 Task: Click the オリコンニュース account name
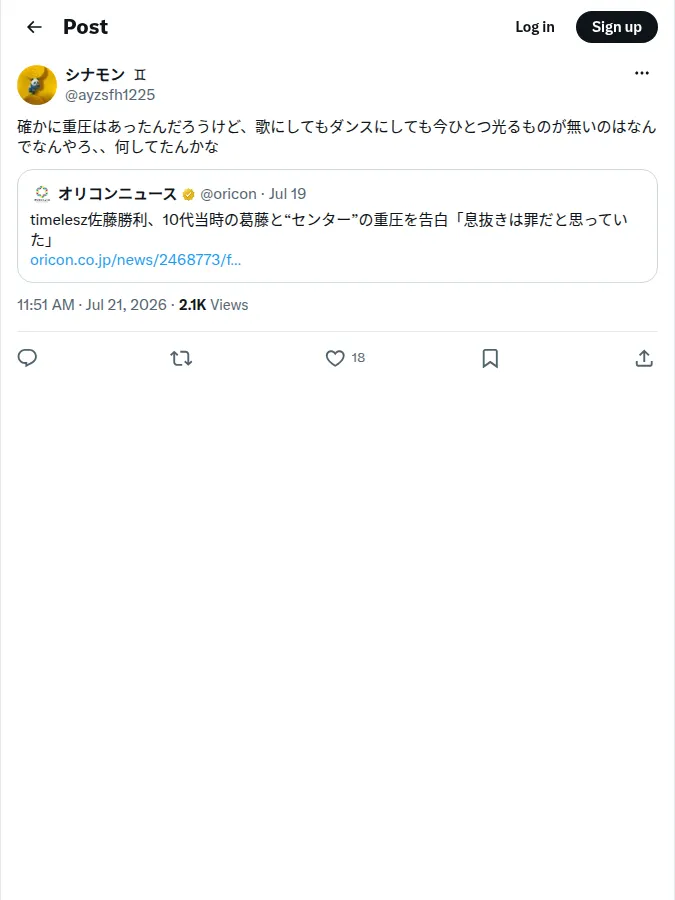[117, 194]
